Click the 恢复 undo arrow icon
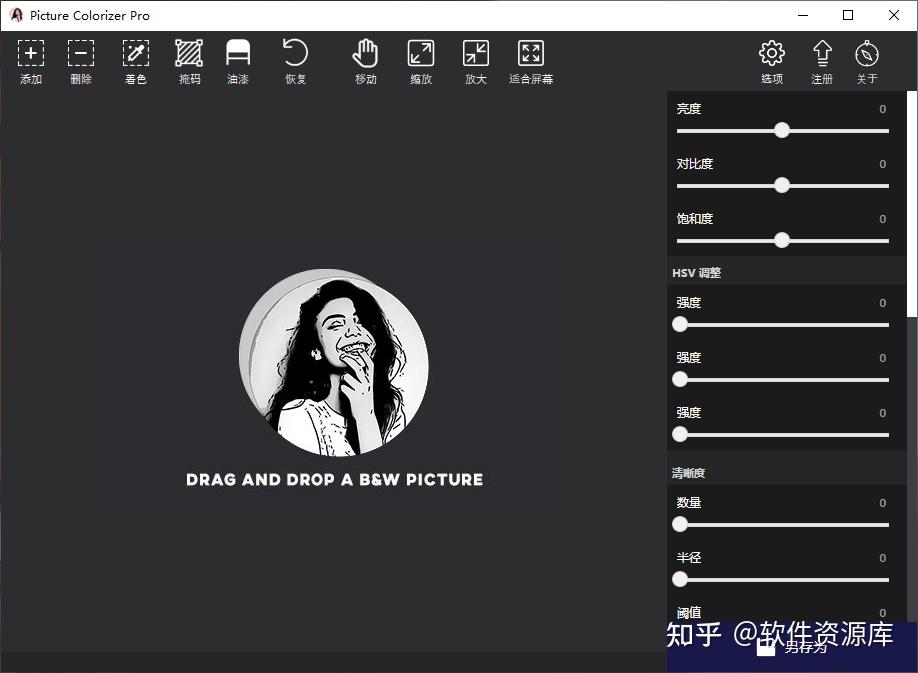Image resolution: width=918 pixels, height=673 pixels. pyautogui.click(x=295, y=53)
